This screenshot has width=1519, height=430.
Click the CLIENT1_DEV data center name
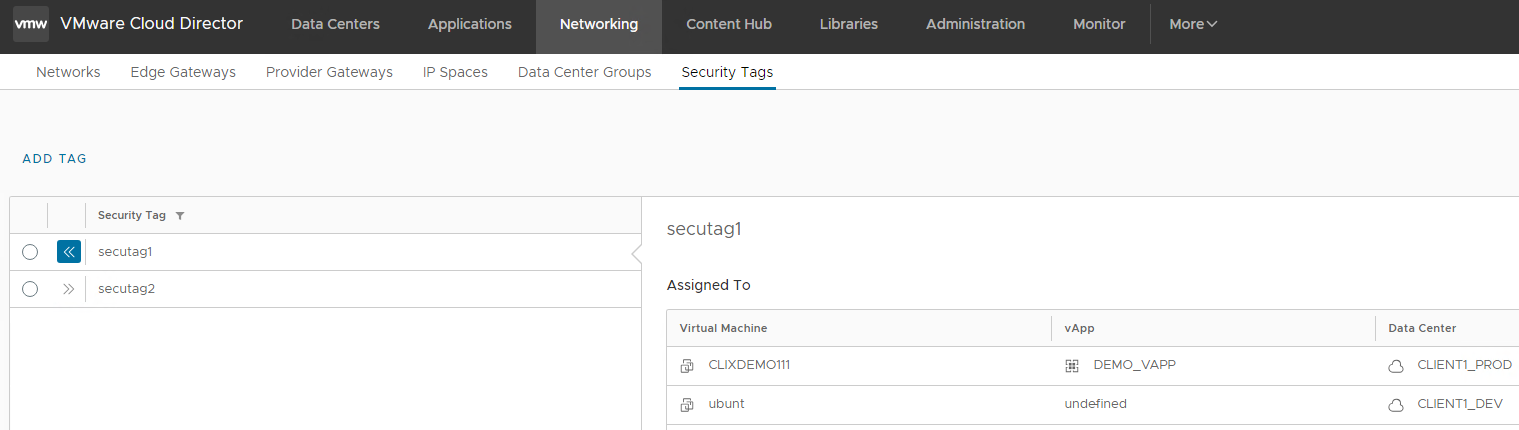point(1460,404)
